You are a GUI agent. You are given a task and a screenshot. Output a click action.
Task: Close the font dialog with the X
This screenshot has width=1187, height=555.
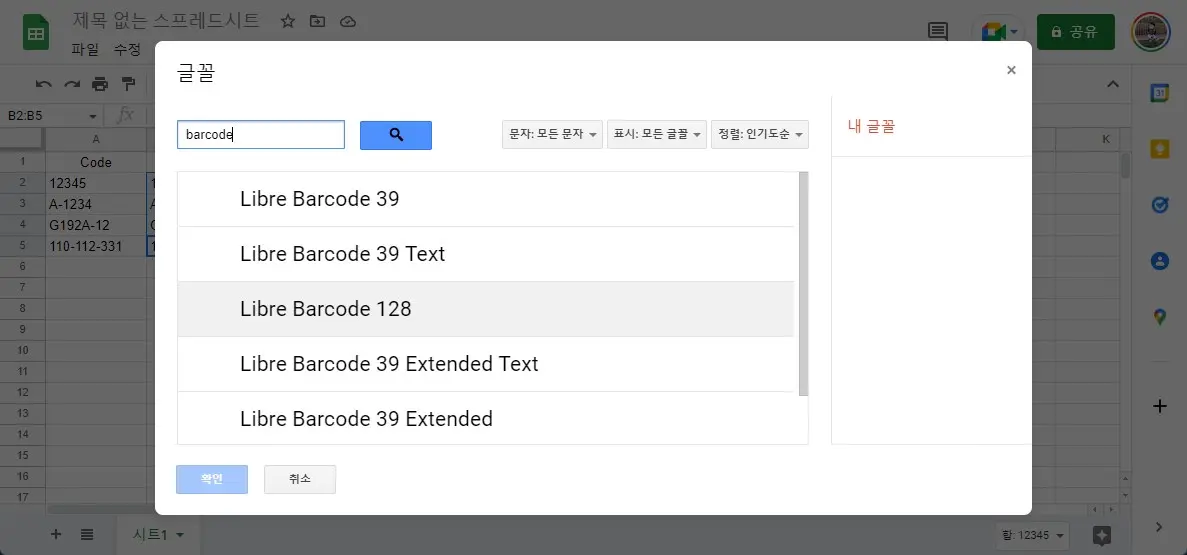click(x=1011, y=70)
